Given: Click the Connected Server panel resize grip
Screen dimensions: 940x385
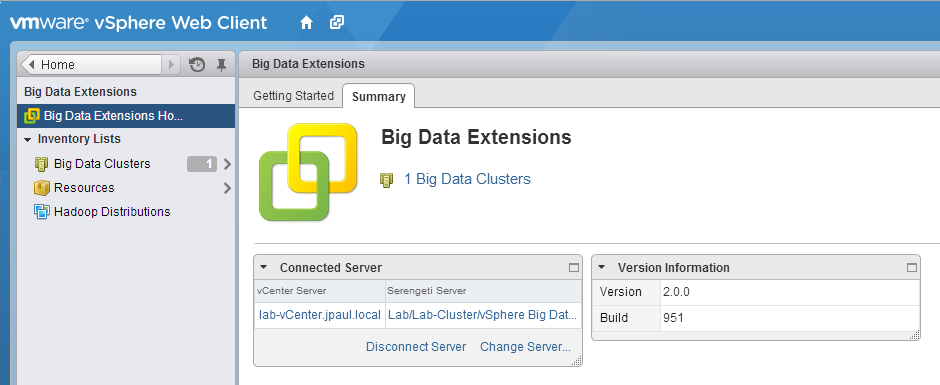Looking at the screenshot, I should point(577,360).
